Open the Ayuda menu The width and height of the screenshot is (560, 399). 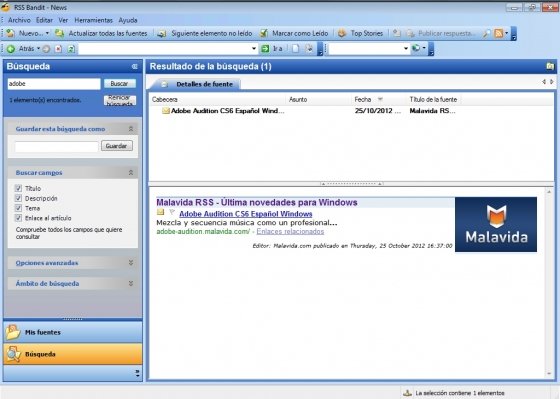128,20
